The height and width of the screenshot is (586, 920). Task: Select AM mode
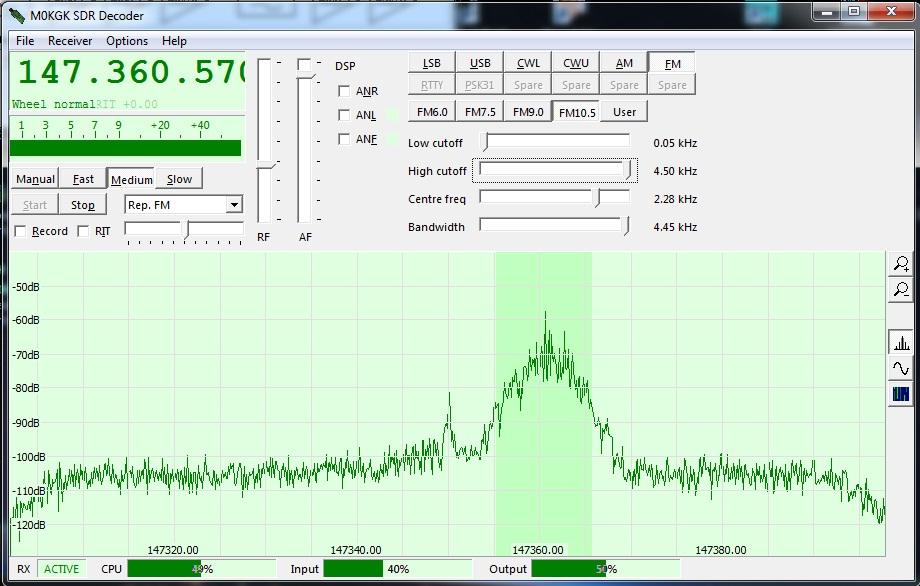(x=624, y=63)
